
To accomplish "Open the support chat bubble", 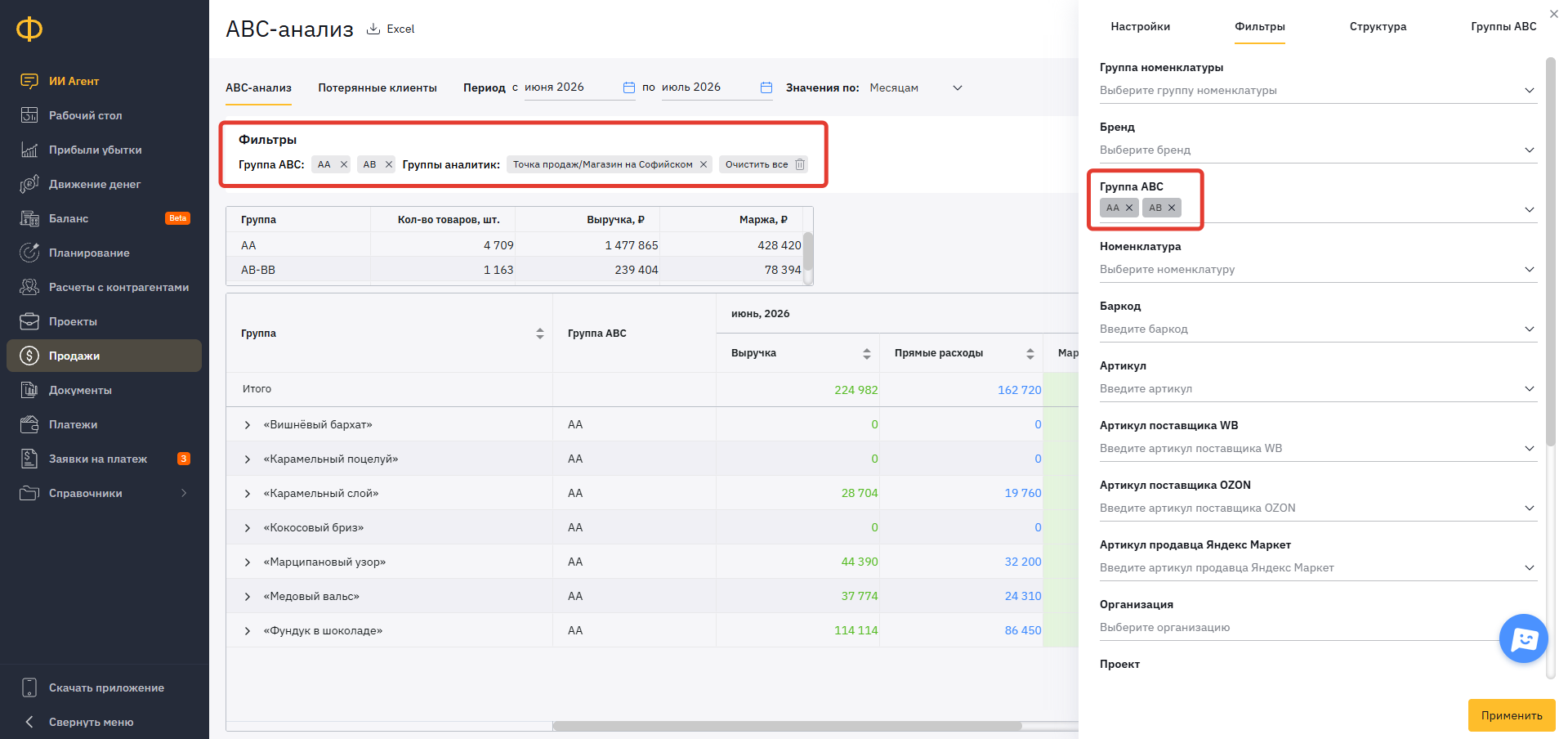I will click(x=1524, y=638).
